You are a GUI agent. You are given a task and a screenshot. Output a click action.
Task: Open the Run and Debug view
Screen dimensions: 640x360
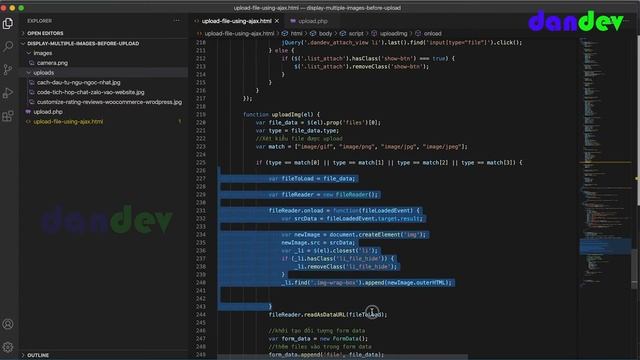tap(8, 93)
